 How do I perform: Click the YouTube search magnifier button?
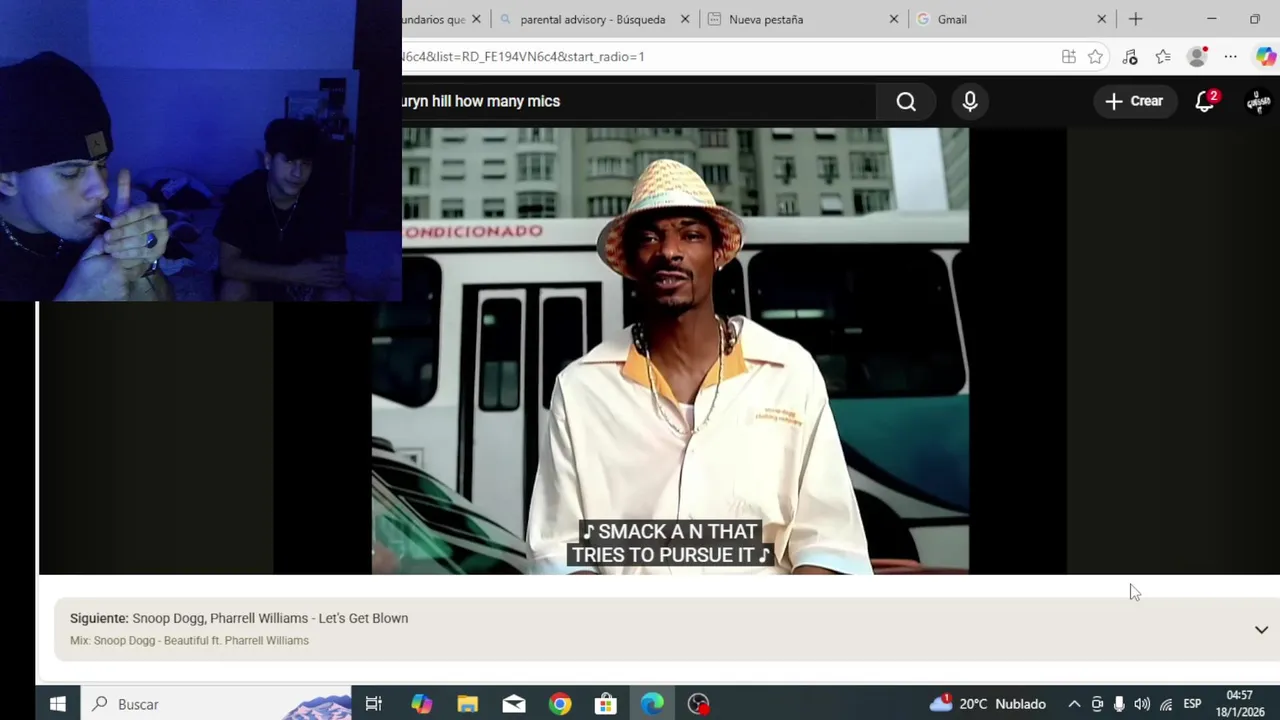pyautogui.click(x=906, y=101)
